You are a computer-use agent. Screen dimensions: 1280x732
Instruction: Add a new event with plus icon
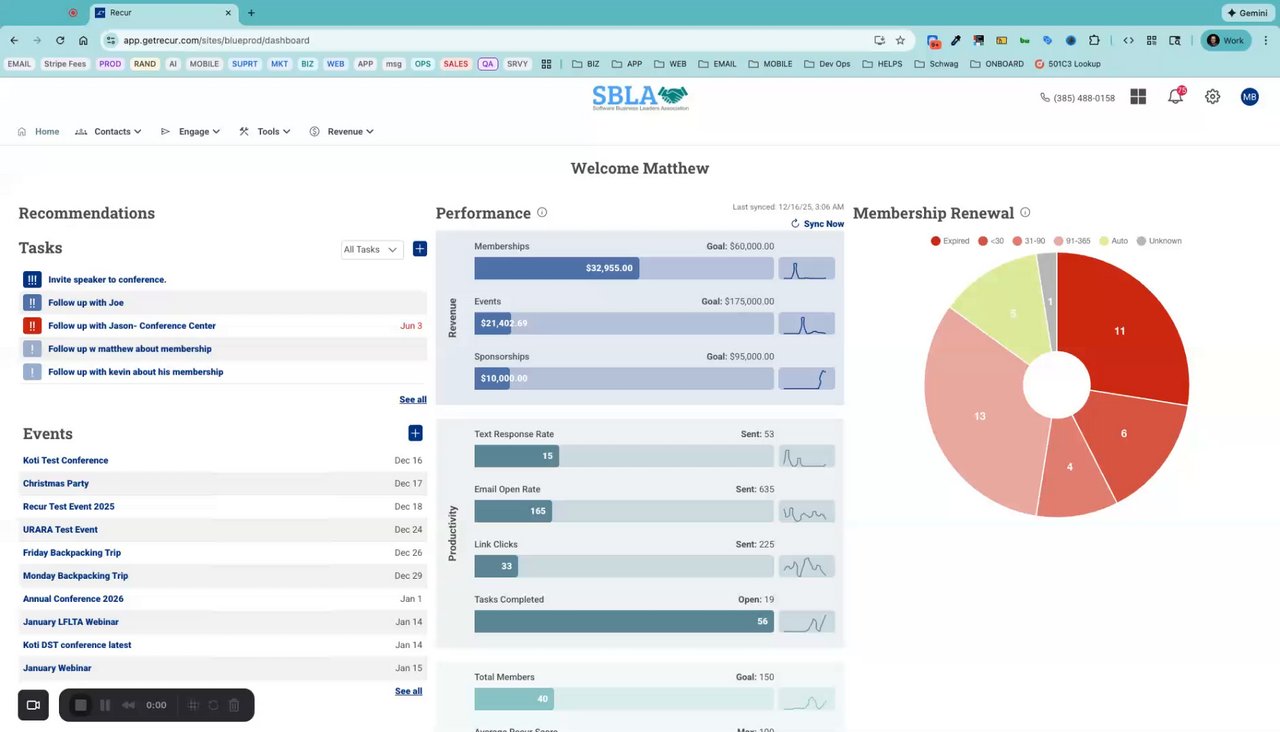pyautogui.click(x=415, y=433)
